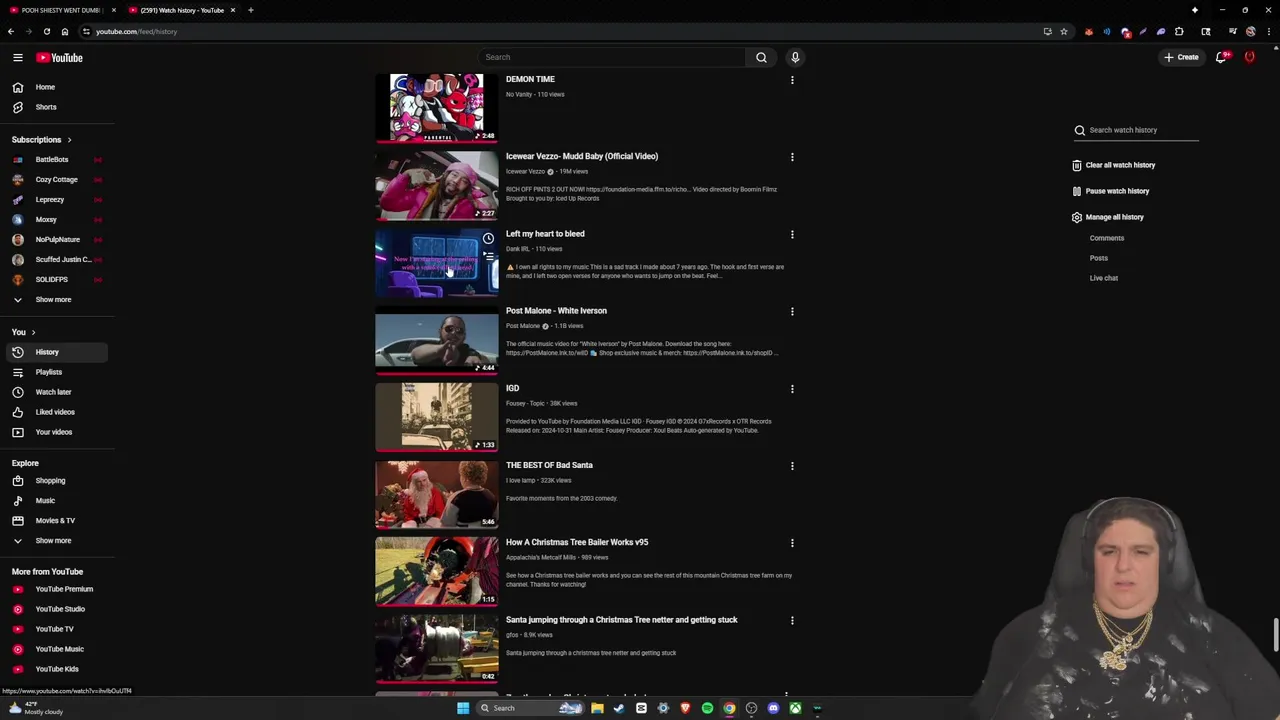Bookmark this page with star icon
The height and width of the screenshot is (720, 1280).
1064,31
